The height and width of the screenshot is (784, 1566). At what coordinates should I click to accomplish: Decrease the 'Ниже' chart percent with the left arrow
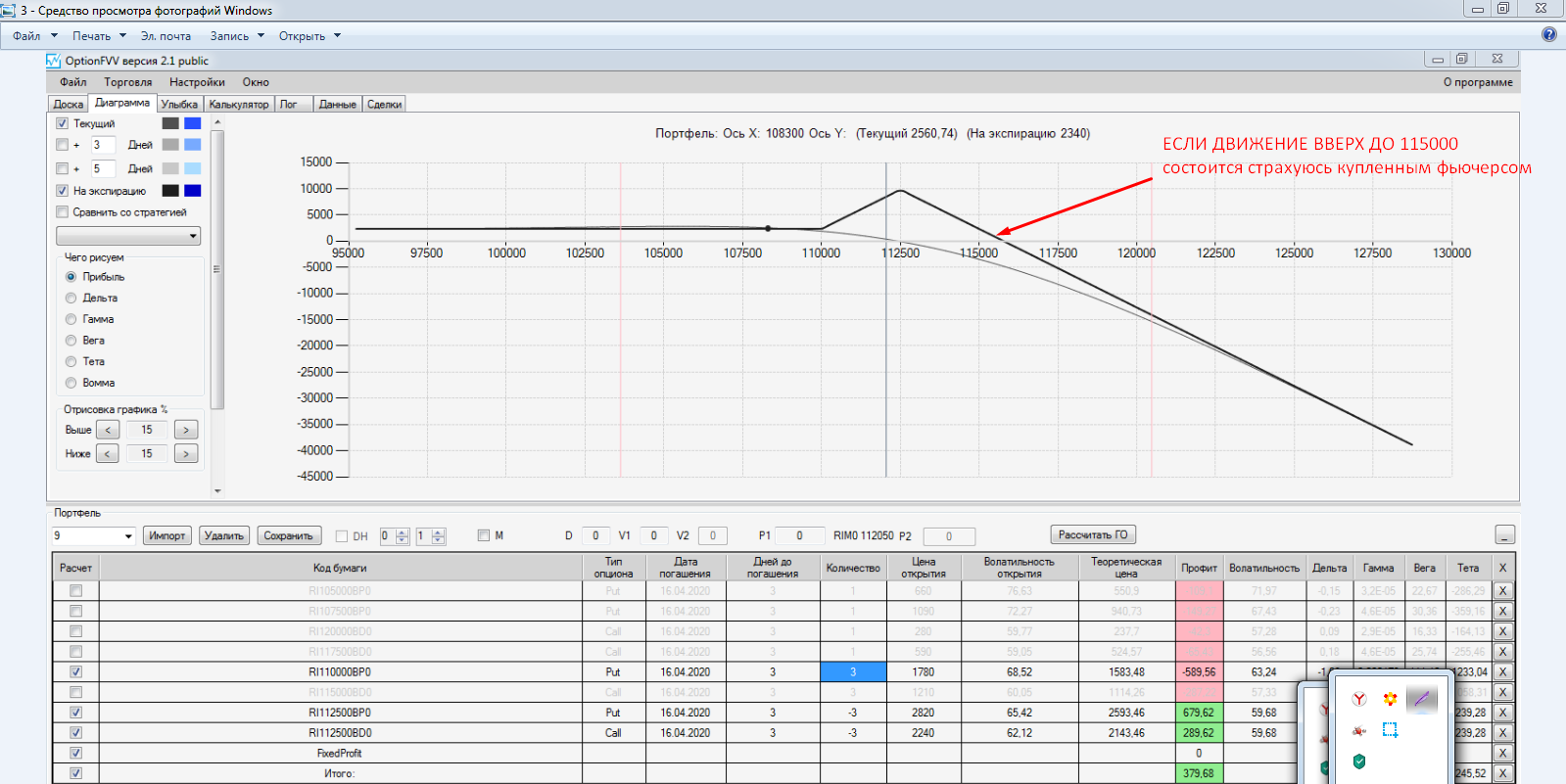108,453
